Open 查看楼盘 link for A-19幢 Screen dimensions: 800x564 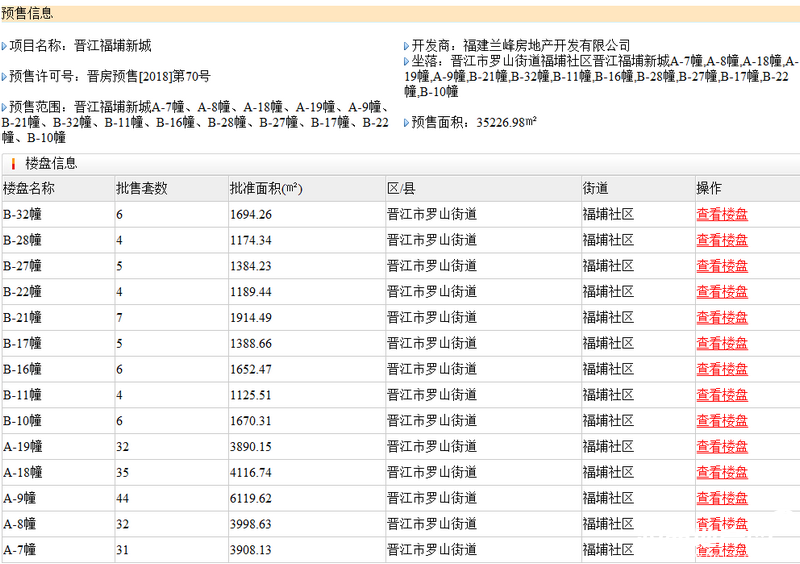(x=722, y=447)
